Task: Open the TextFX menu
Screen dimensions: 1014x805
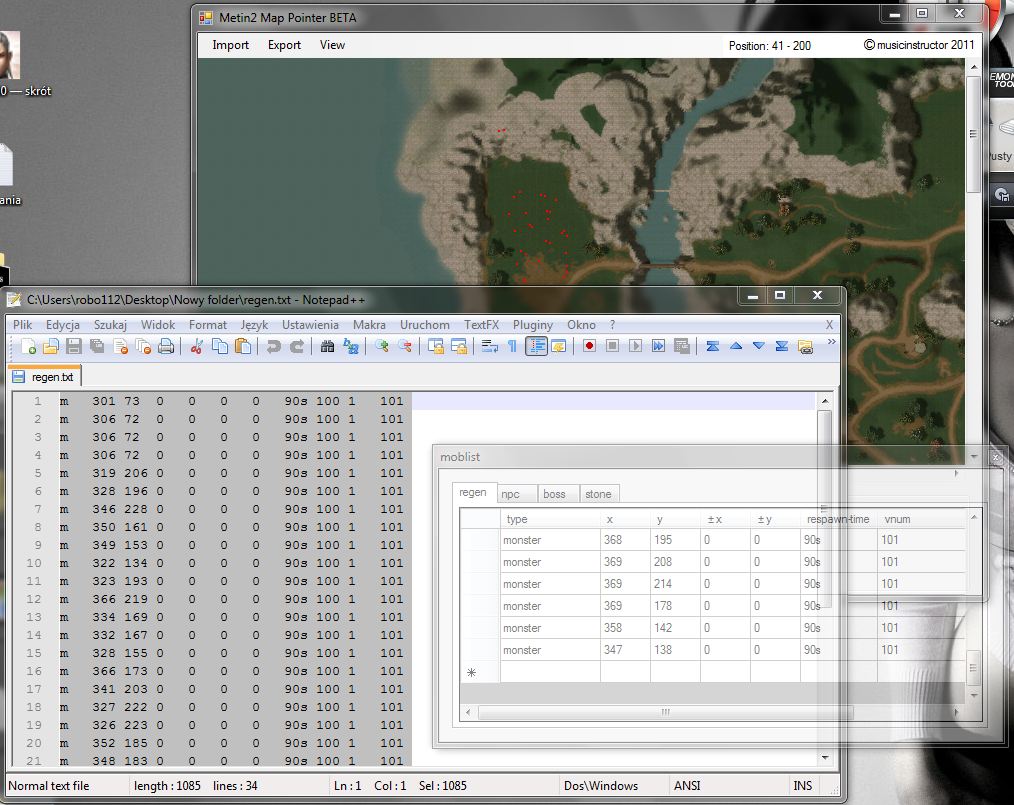Action: [x=481, y=325]
